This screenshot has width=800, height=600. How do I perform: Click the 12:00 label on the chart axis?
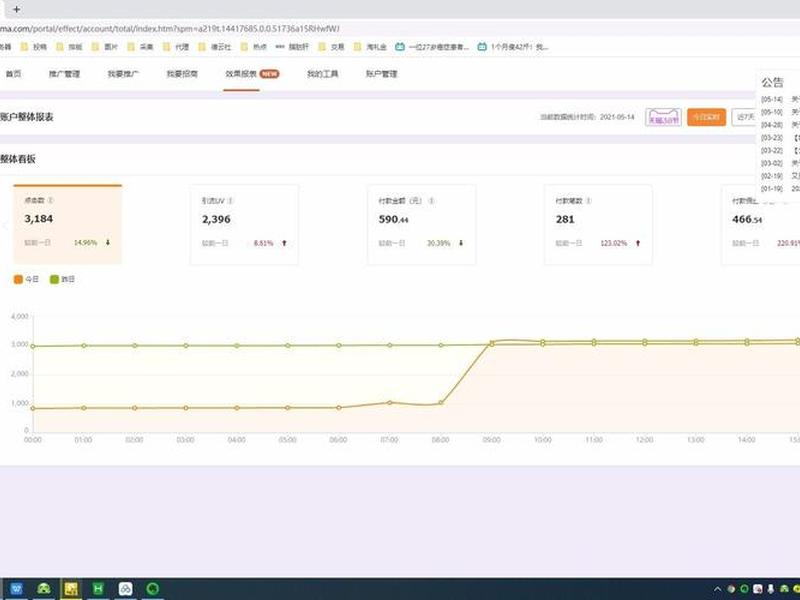tap(644, 440)
